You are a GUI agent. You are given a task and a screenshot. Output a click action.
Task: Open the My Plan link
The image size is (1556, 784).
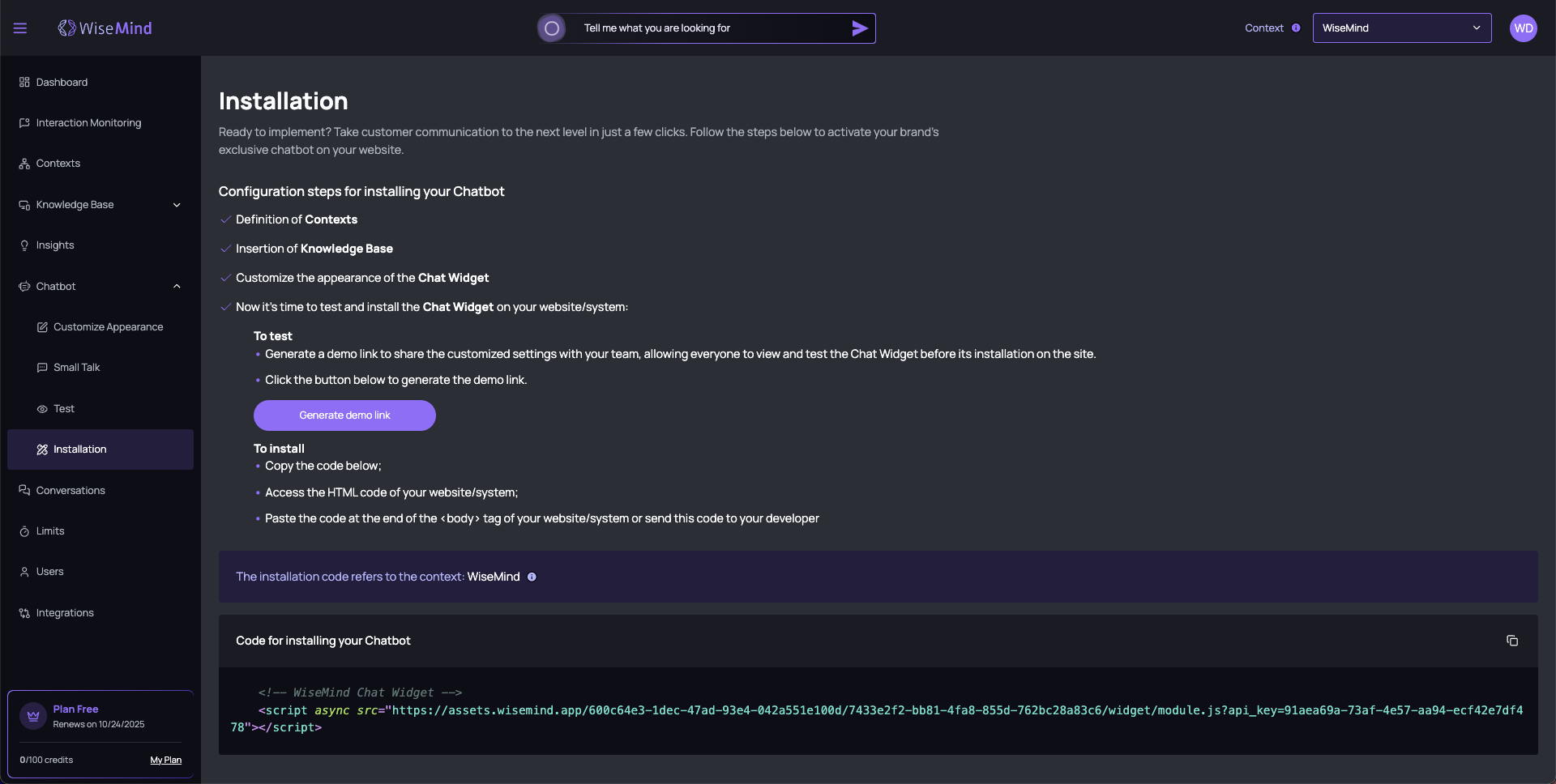165,761
